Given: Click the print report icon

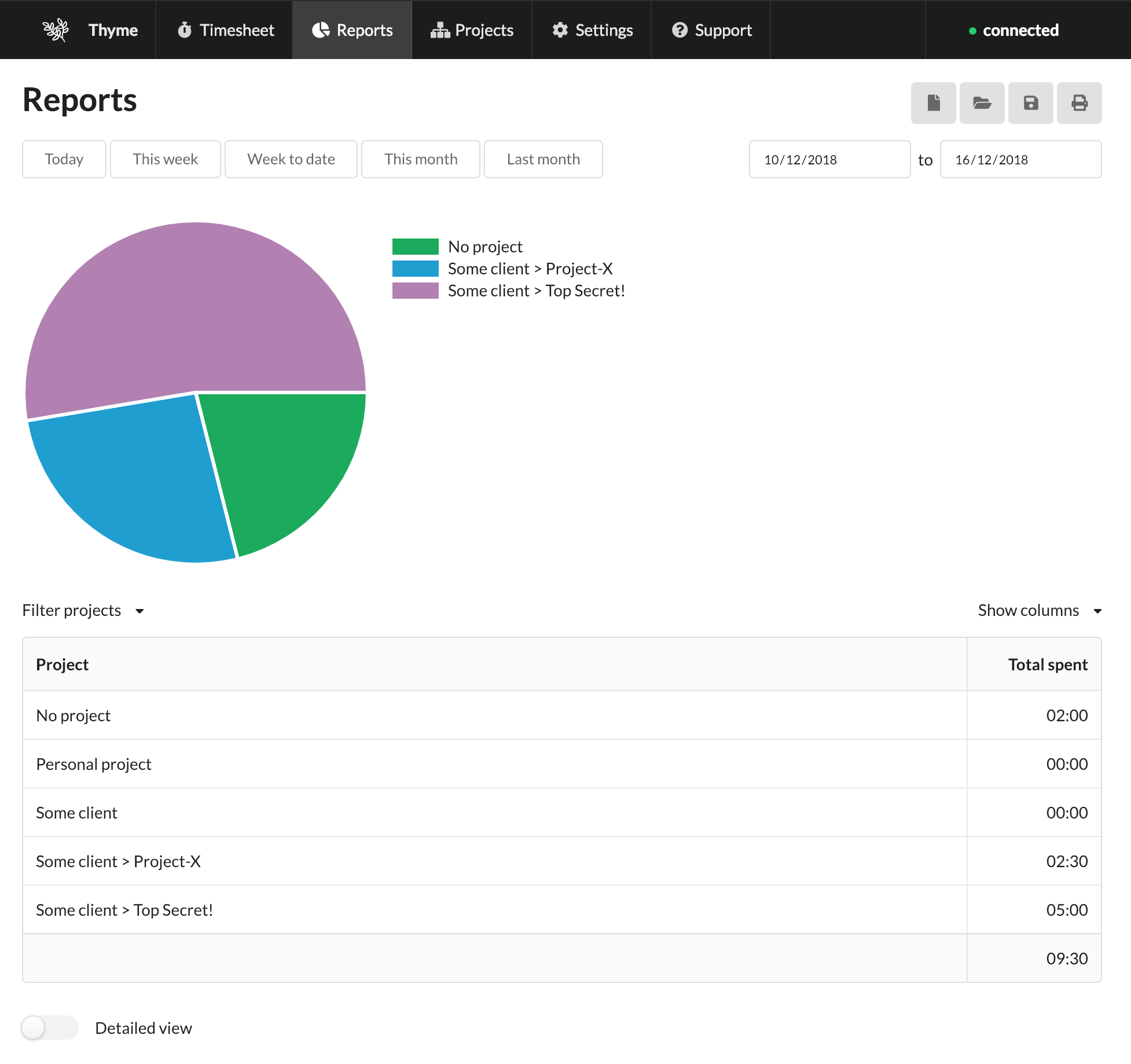Looking at the screenshot, I should [x=1080, y=103].
